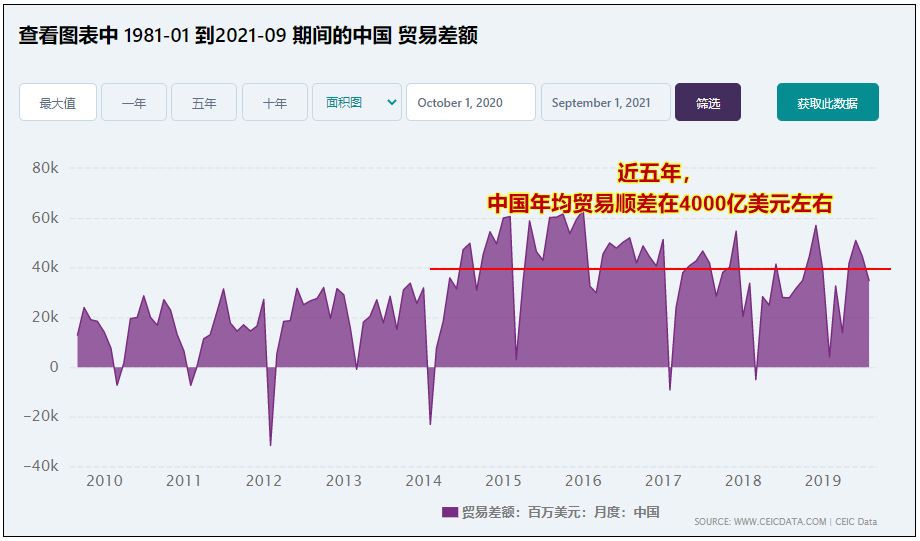Click the September 1, 2021 end date field
The width and height of the screenshot is (920, 541).
click(x=605, y=103)
